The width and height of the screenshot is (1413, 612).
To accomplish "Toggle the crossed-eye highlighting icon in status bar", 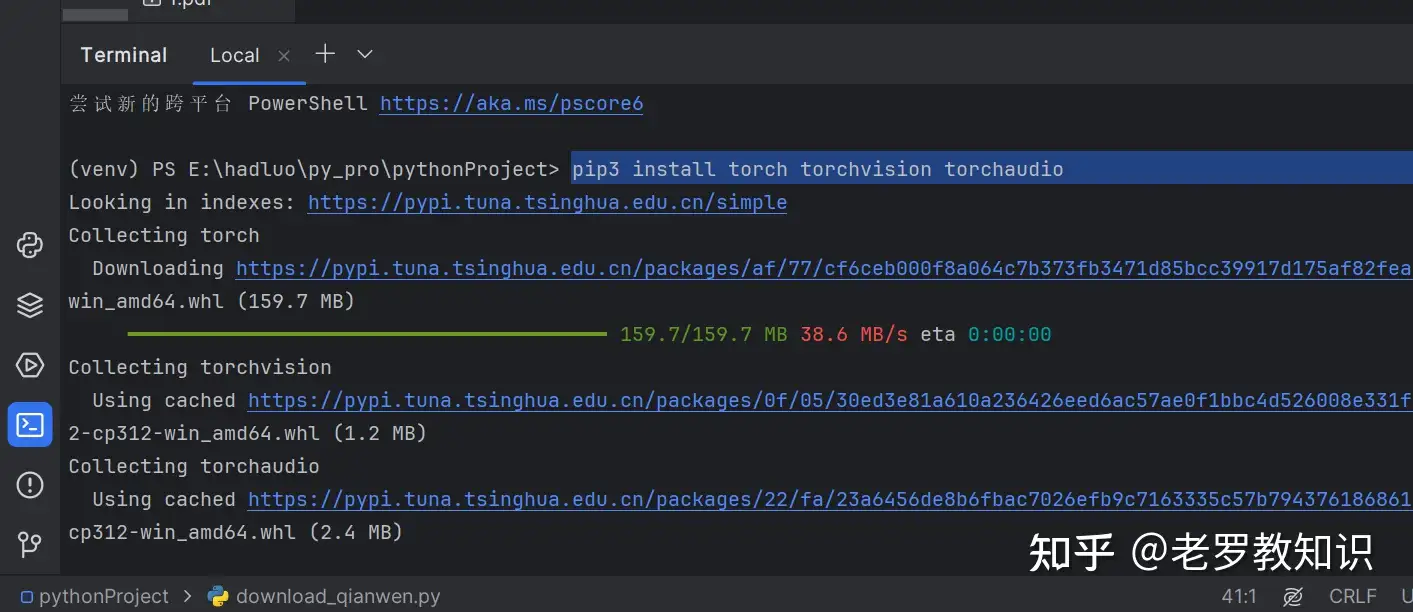I will 1292,595.
